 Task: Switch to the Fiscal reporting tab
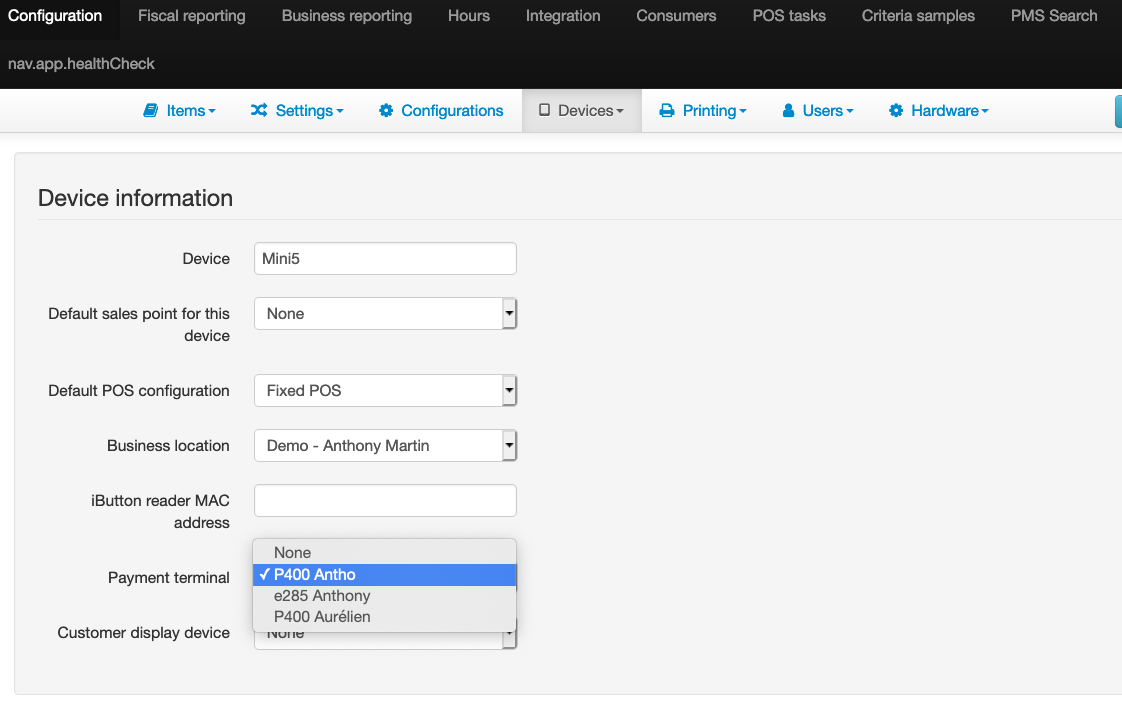click(191, 15)
